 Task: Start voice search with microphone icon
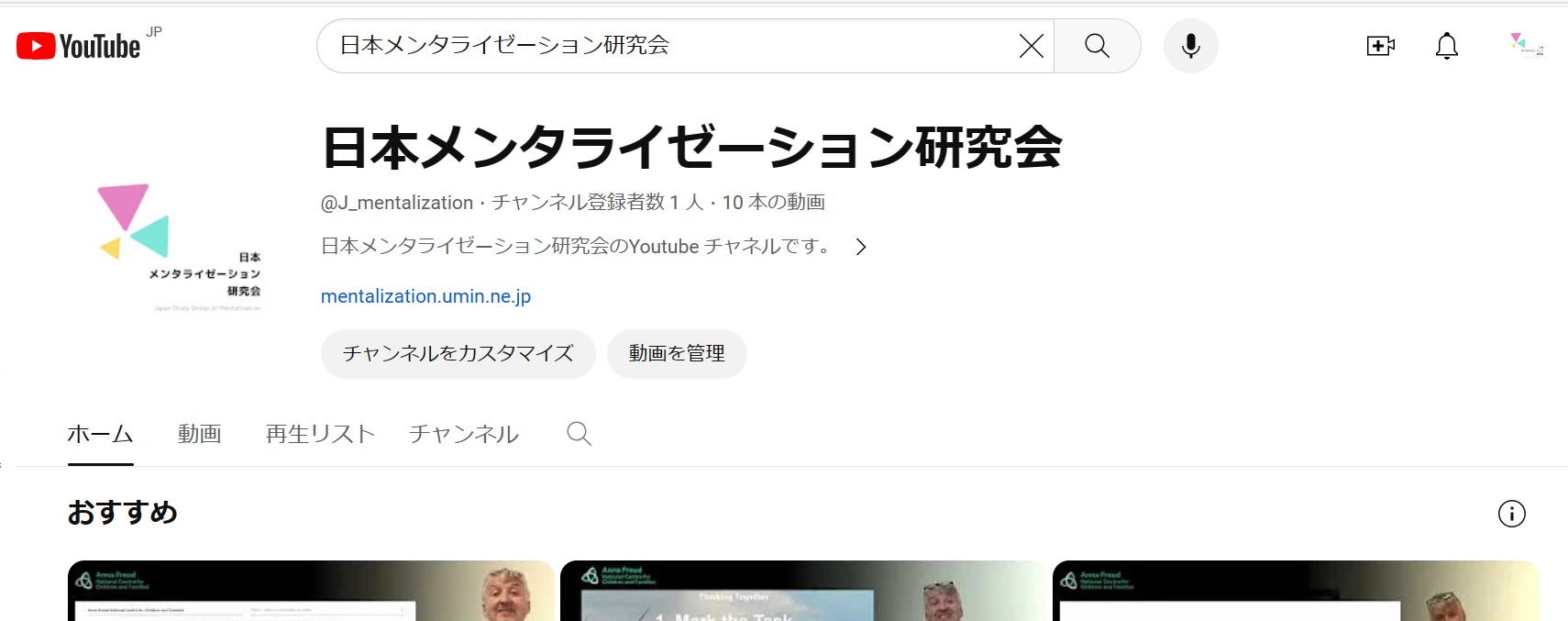coord(1190,46)
